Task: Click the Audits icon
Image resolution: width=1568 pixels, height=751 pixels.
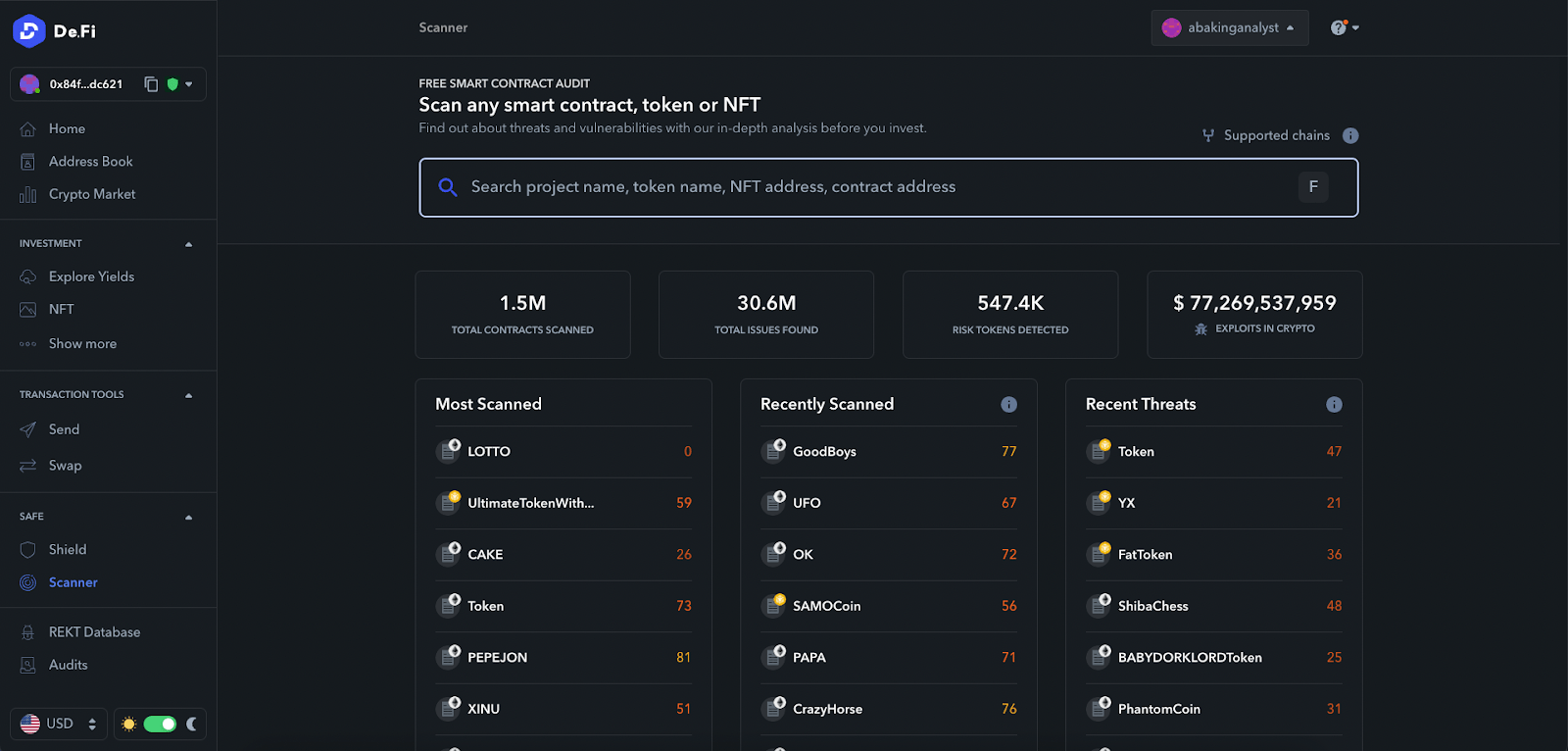Action: point(28,666)
